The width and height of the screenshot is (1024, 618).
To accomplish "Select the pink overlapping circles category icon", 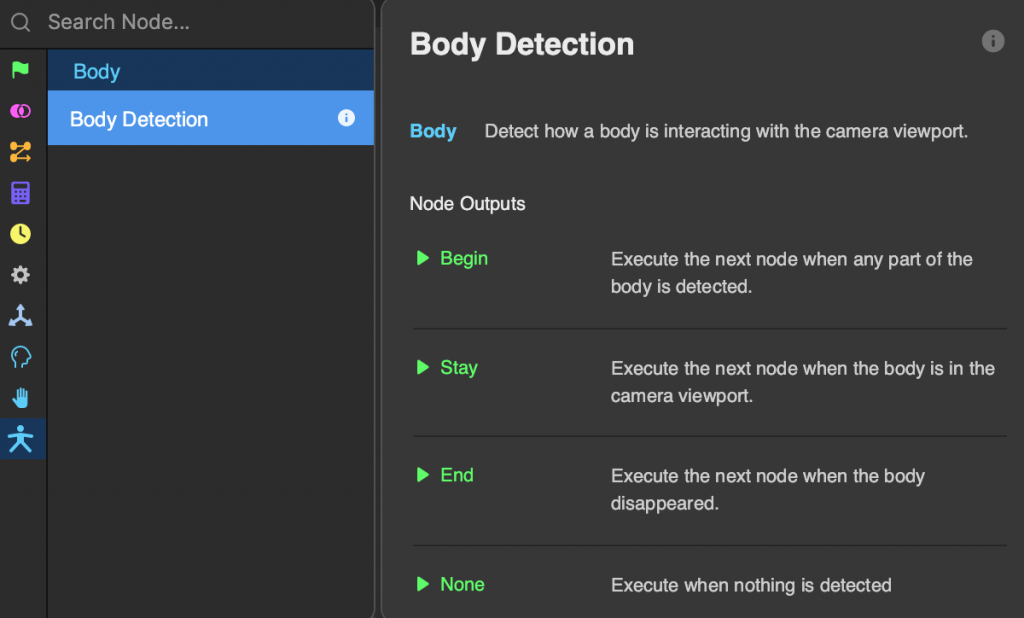I will [x=20, y=111].
